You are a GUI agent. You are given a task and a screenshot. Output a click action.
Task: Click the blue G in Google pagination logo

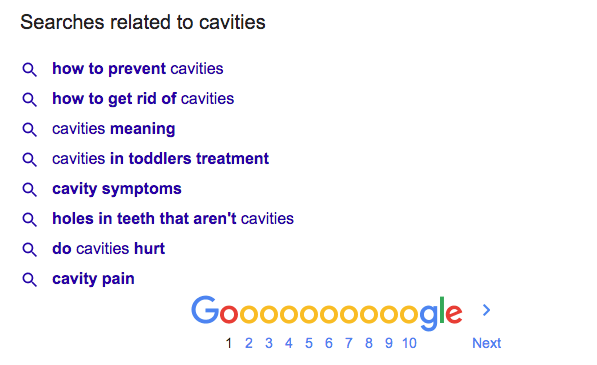point(205,310)
